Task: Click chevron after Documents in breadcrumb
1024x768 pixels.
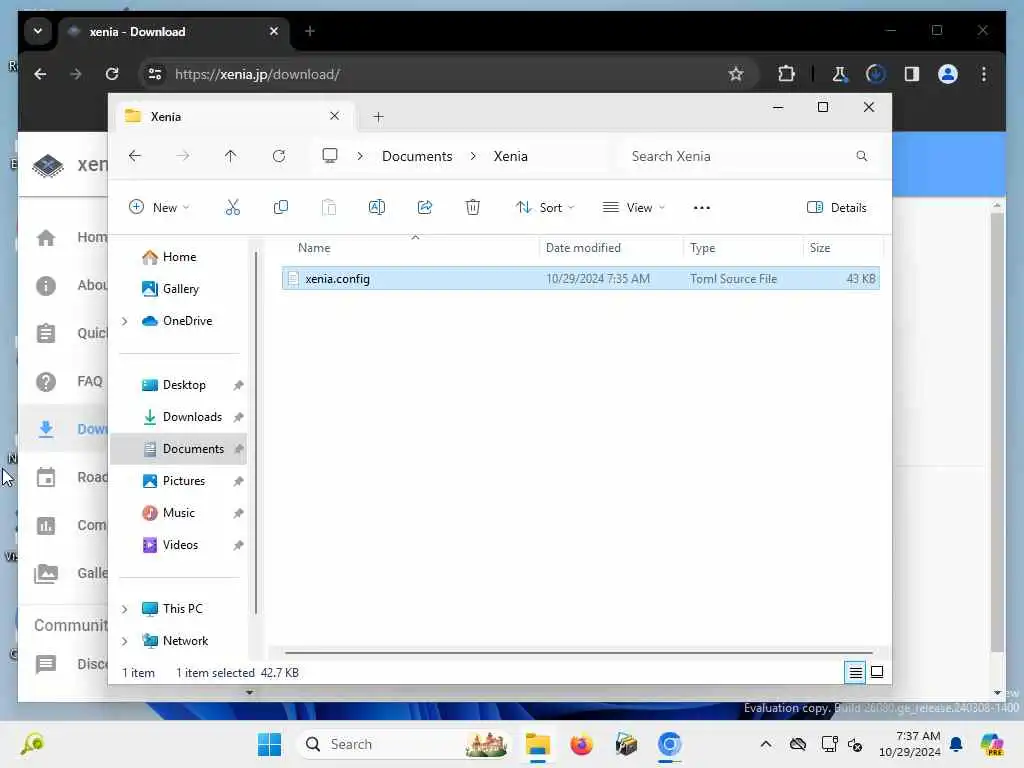Action: point(473,156)
